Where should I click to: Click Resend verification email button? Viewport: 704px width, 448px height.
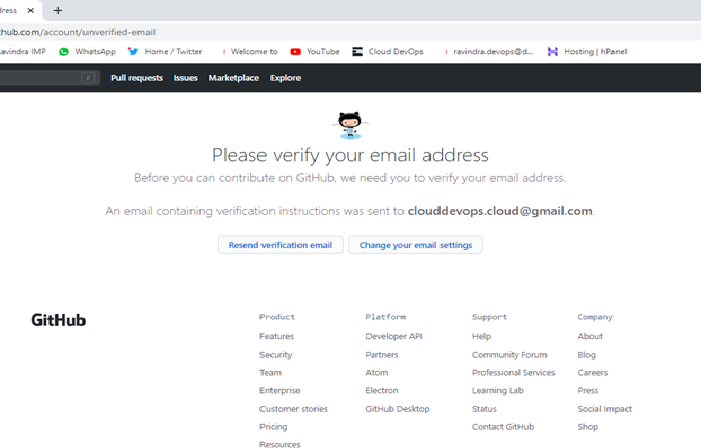click(280, 245)
